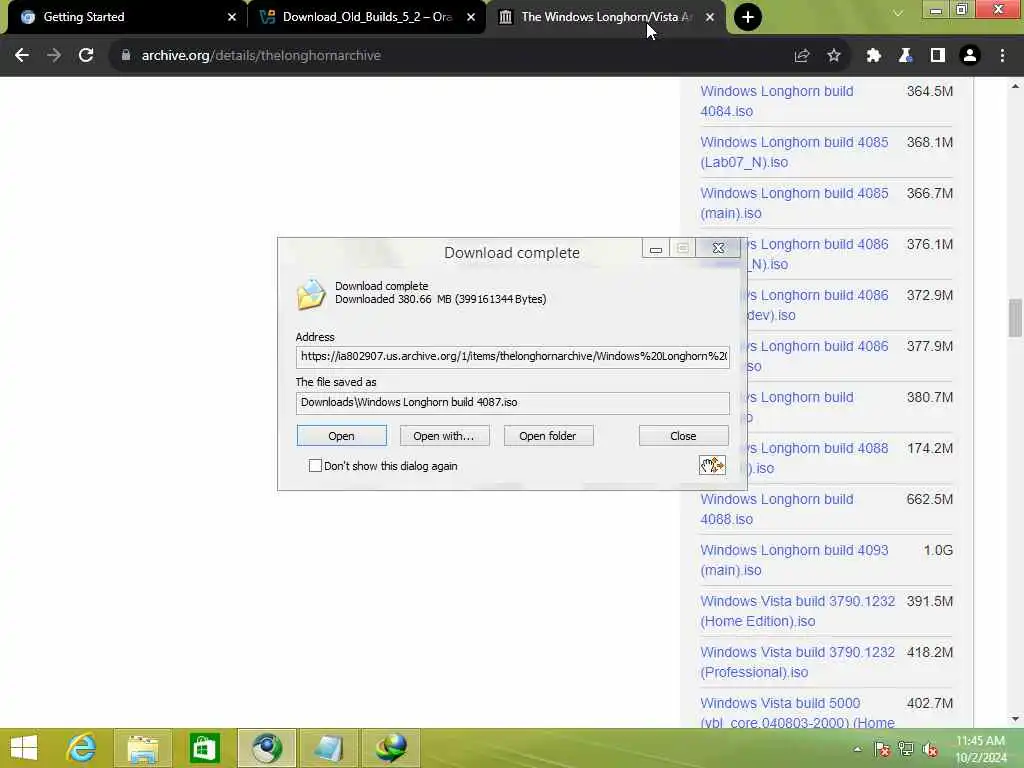Open Windows Store from taskbar
The image size is (1024, 768).
pos(204,748)
